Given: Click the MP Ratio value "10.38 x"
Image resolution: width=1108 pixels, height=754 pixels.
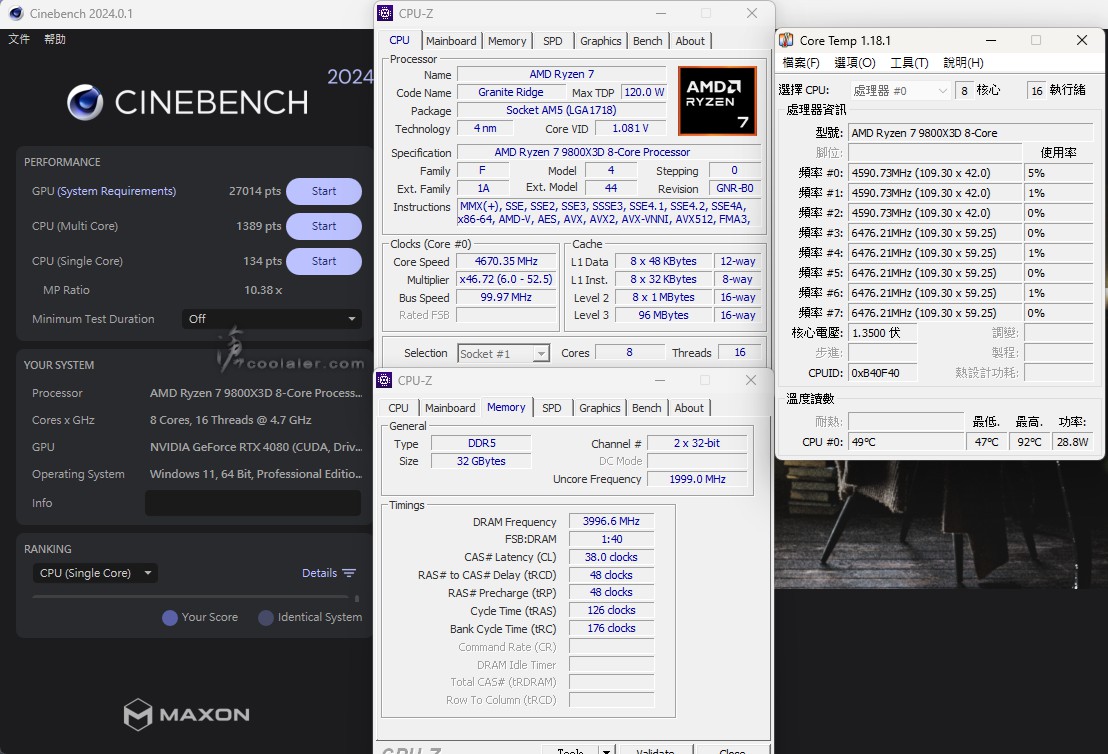Looking at the screenshot, I should pos(263,290).
